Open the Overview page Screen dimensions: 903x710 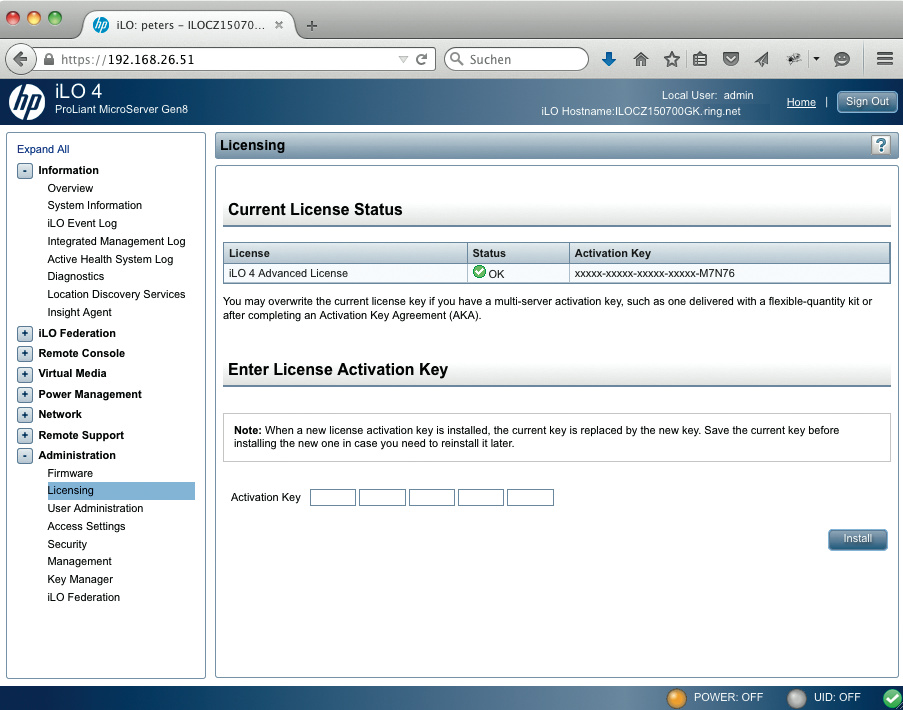tap(70, 188)
